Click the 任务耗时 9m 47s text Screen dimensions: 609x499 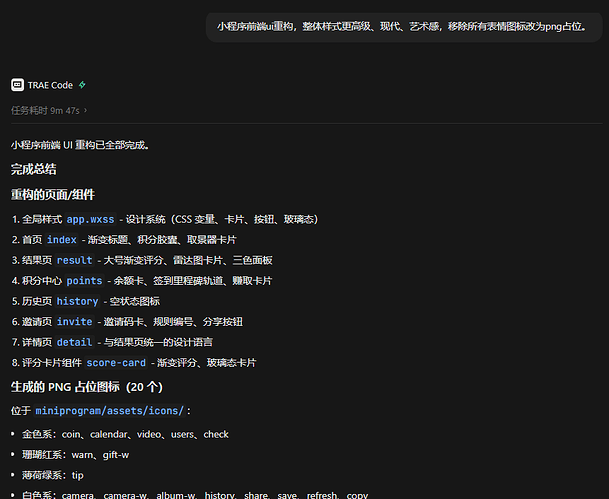click(x=45, y=111)
